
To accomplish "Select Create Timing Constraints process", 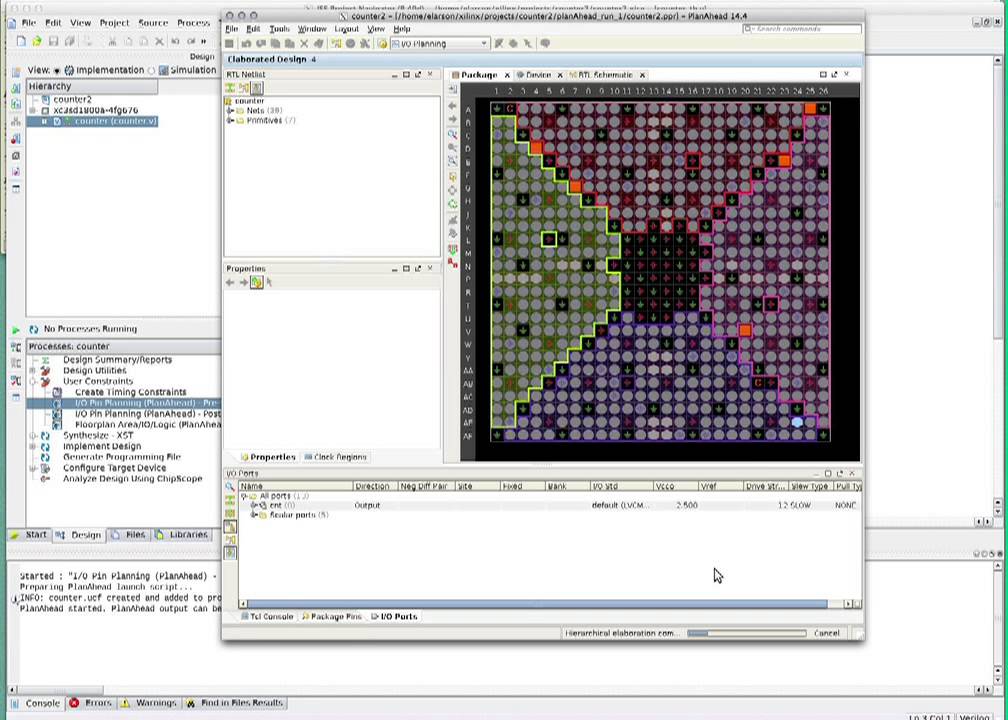I will click(130, 392).
